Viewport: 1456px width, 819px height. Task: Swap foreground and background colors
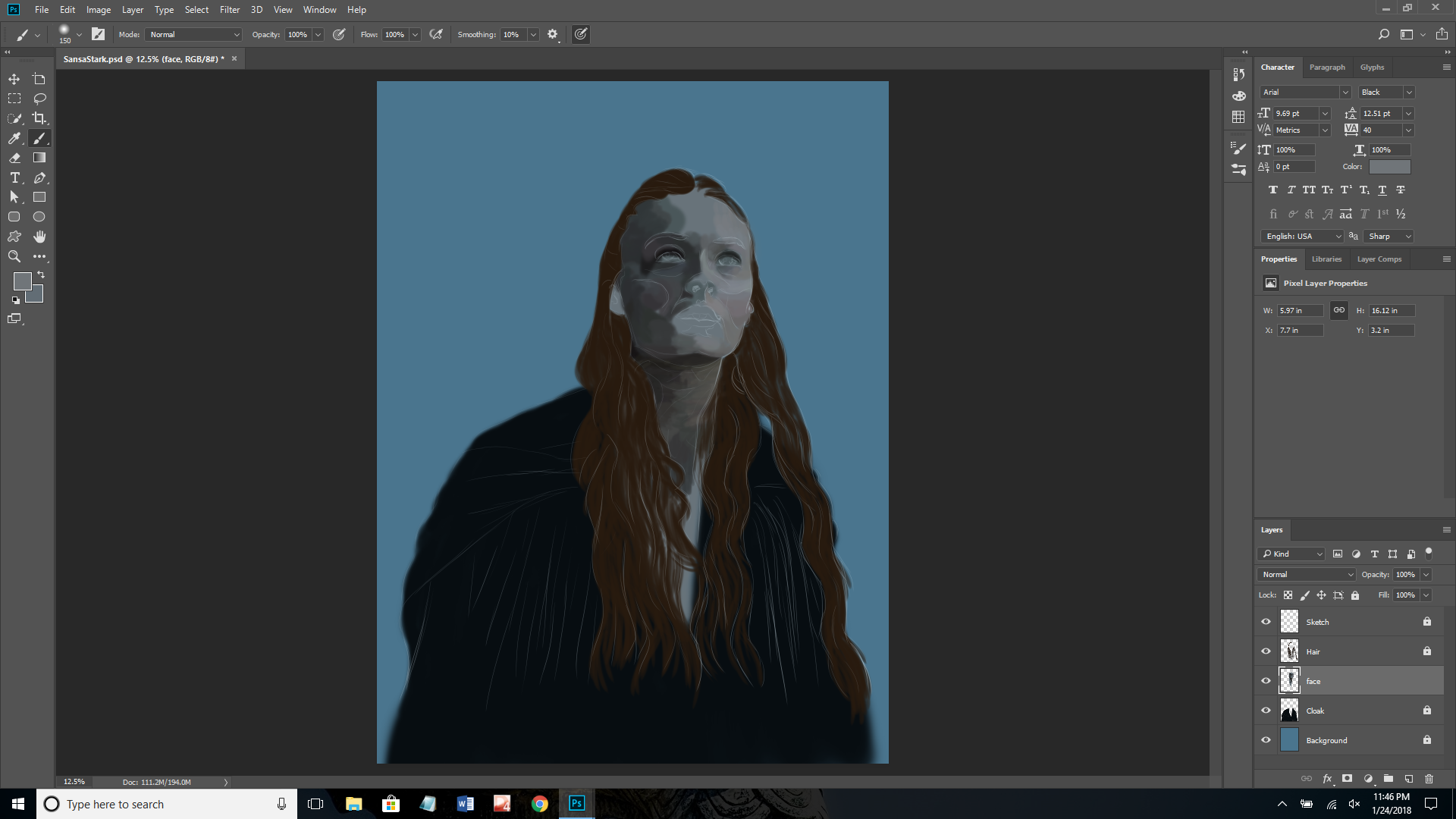click(x=41, y=275)
